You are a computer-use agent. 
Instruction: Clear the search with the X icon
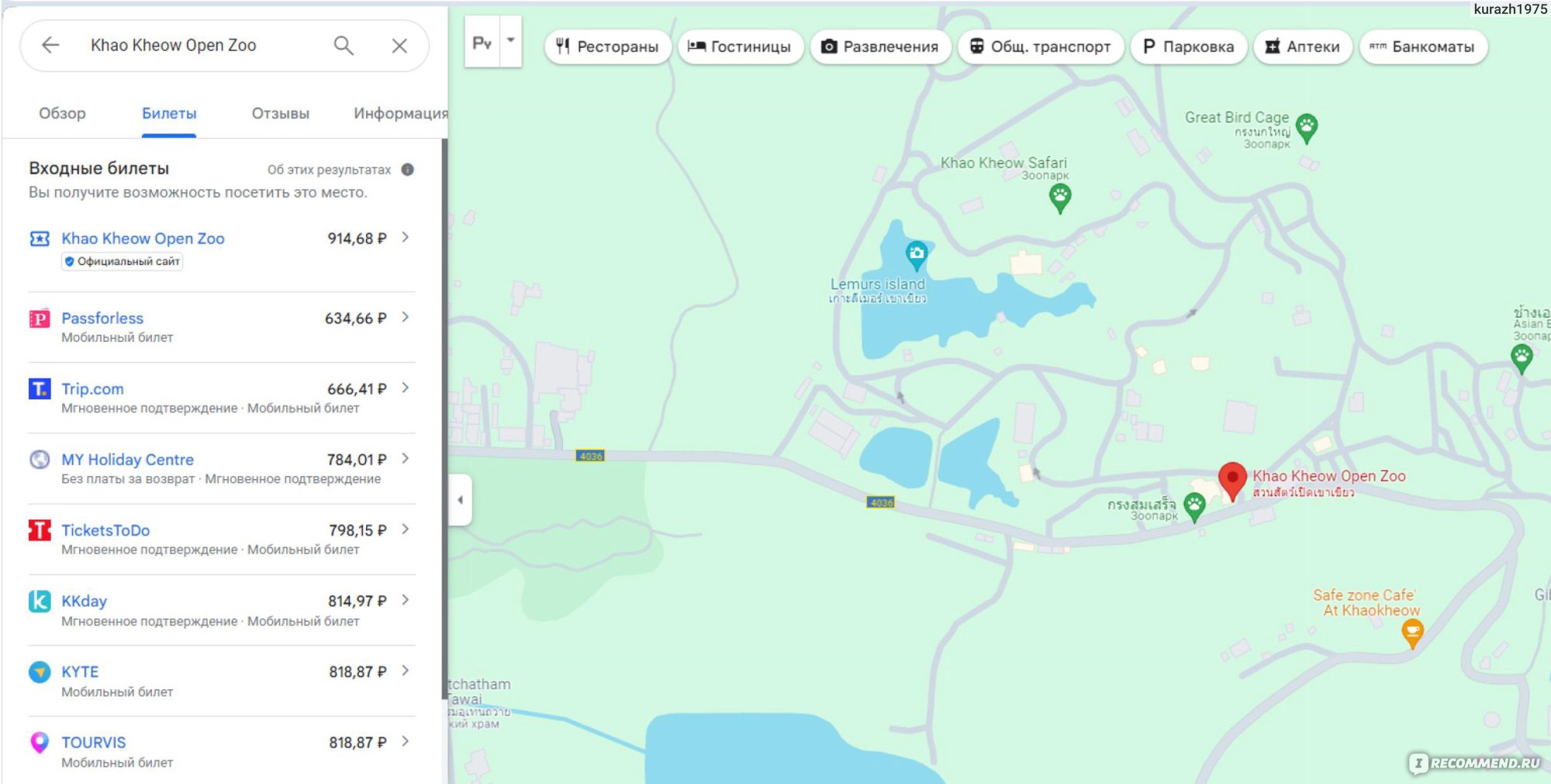(399, 46)
